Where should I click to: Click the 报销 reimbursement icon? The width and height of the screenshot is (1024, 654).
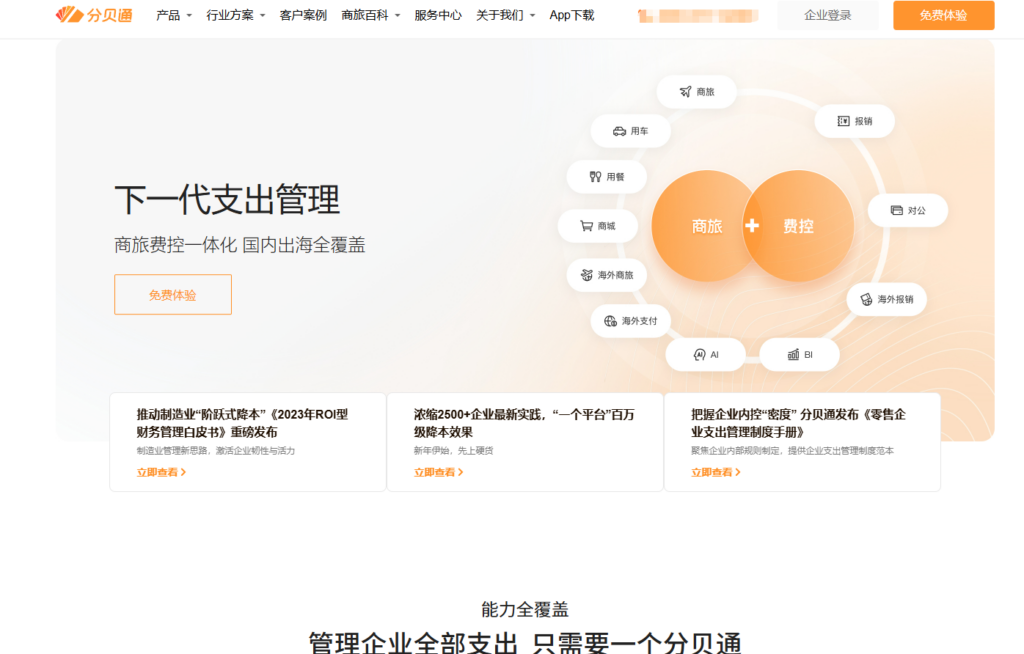(855, 120)
